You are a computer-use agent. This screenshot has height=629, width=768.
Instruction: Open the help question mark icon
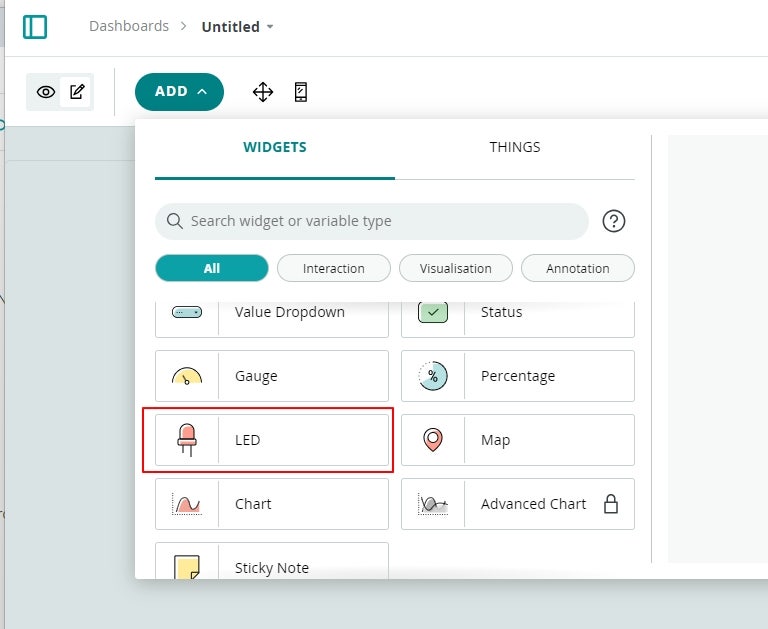[x=613, y=221]
